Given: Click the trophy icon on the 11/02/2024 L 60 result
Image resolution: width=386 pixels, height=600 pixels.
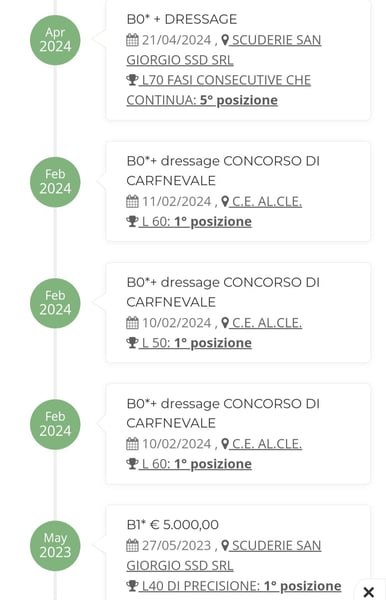Looking at the screenshot, I should click(x=132, y=221).
